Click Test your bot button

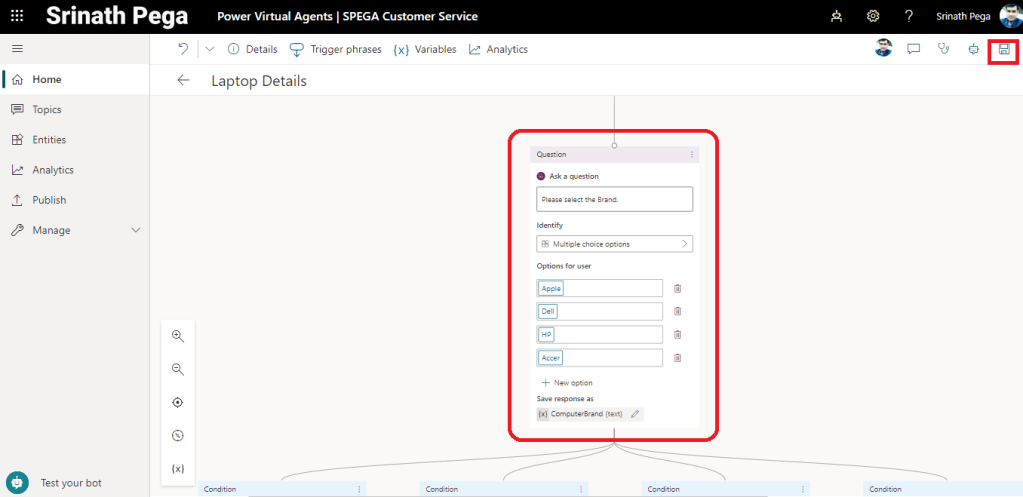pyautogui.click(x=70, y=482)
